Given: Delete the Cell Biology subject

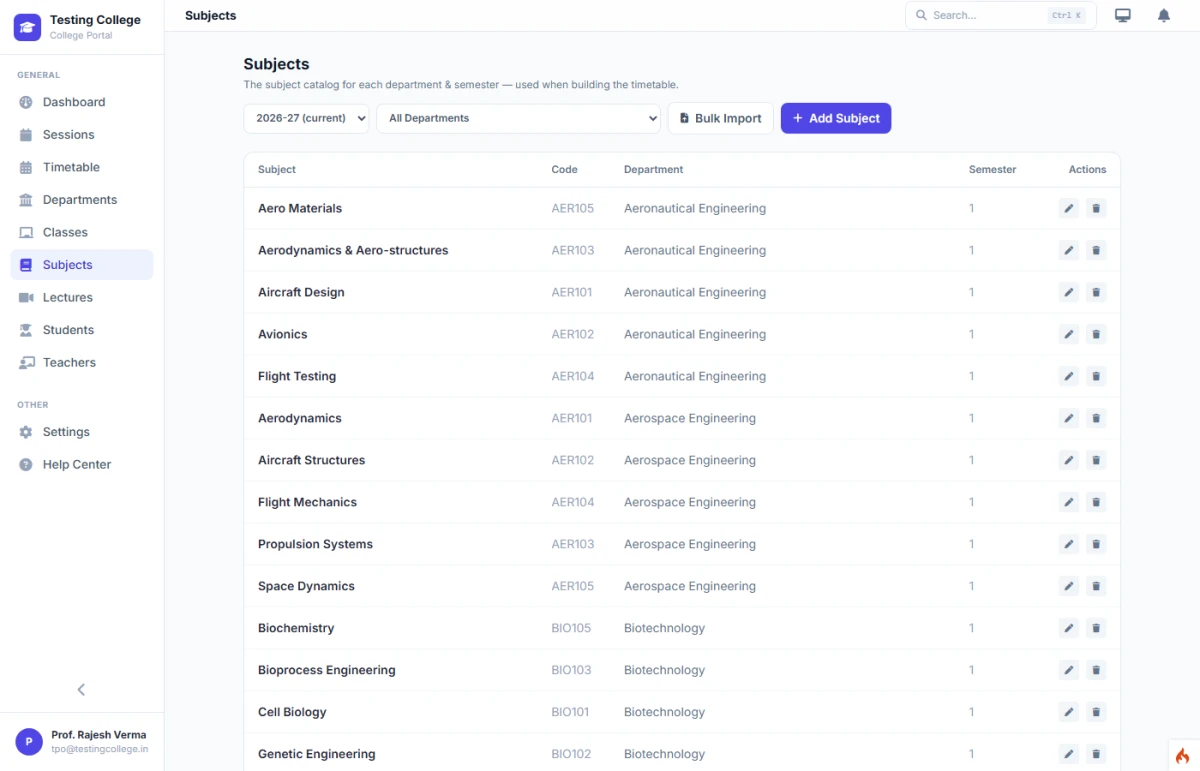Looking at the screenshot, I should point(1096,713).
